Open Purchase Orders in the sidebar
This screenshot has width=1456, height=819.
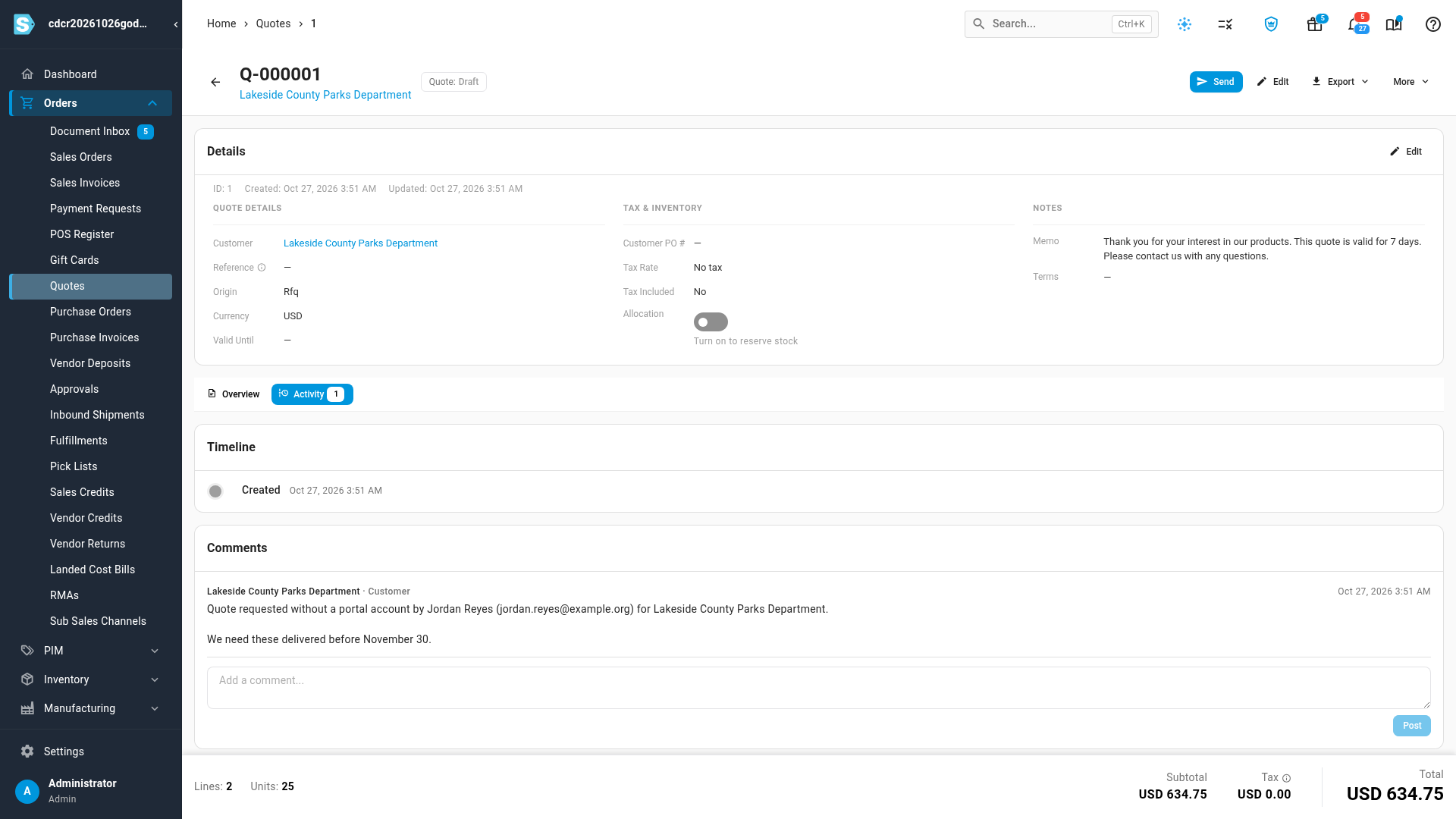pos(91,312)
